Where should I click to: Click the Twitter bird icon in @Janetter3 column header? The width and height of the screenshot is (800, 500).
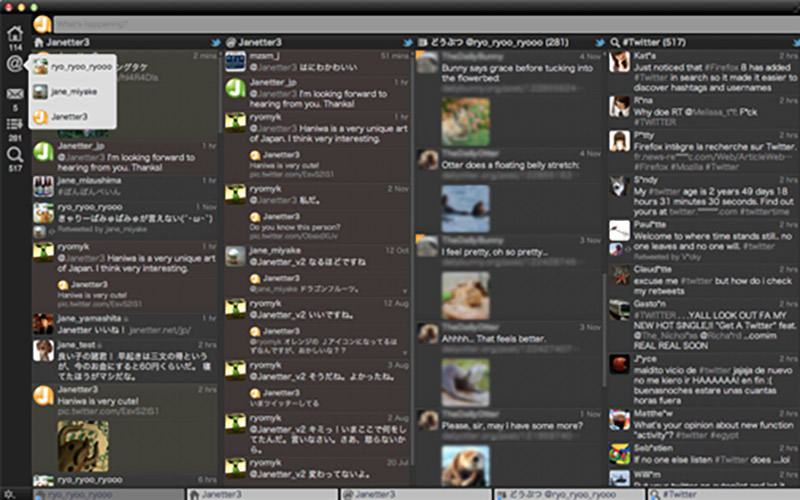click(407, 42)
